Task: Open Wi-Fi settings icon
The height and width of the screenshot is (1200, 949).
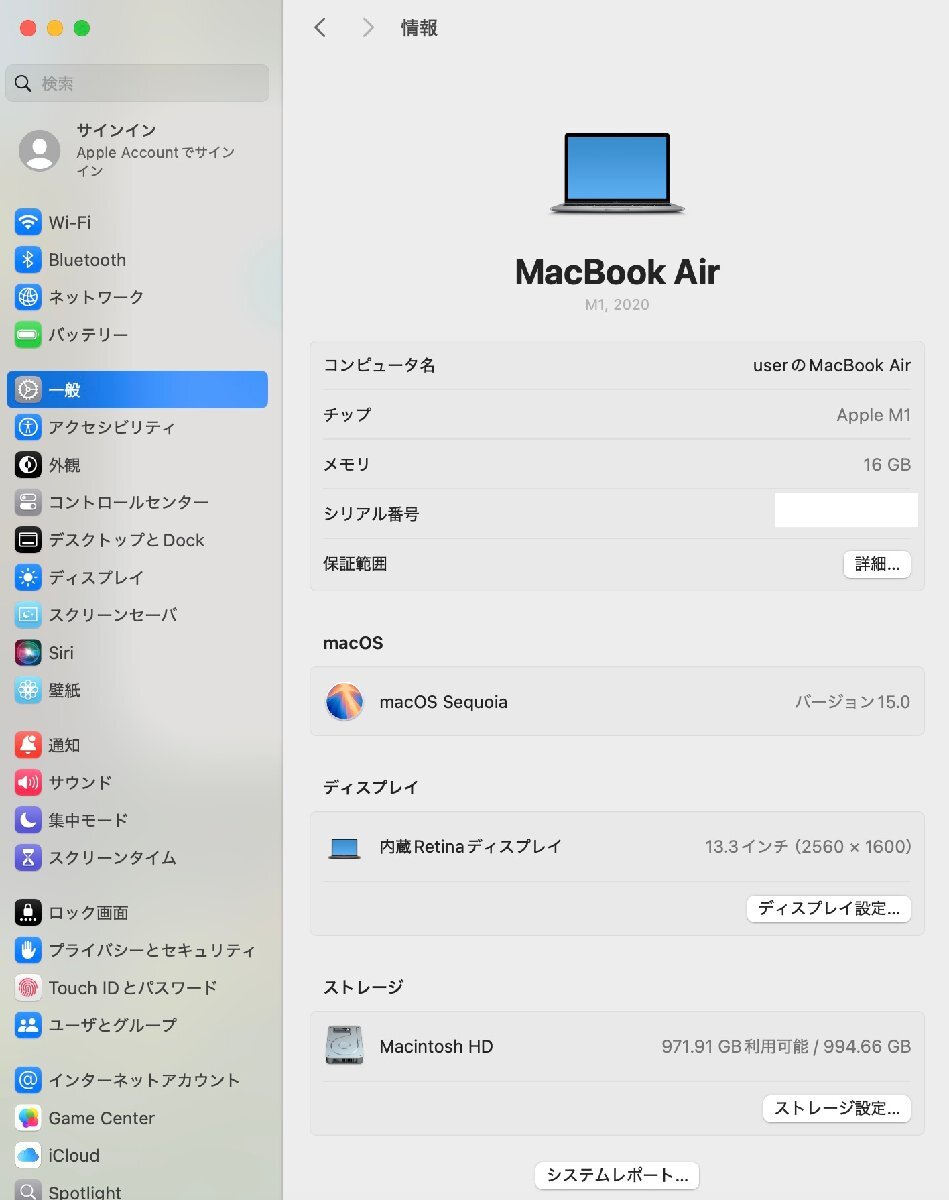Action: tap(28, 222)
